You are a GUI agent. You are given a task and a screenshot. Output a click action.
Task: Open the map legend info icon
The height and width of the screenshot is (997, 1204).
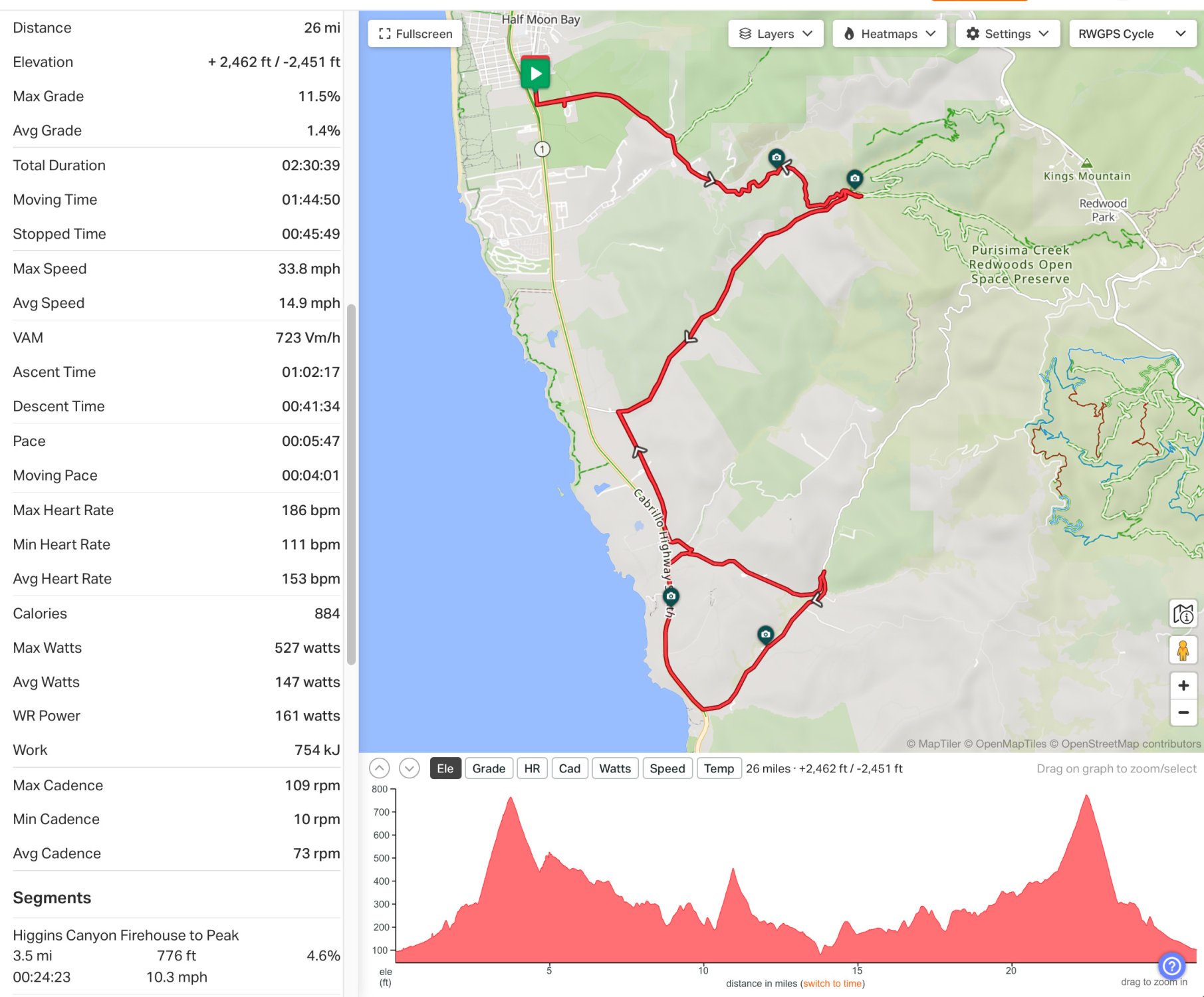(1183, 614)
